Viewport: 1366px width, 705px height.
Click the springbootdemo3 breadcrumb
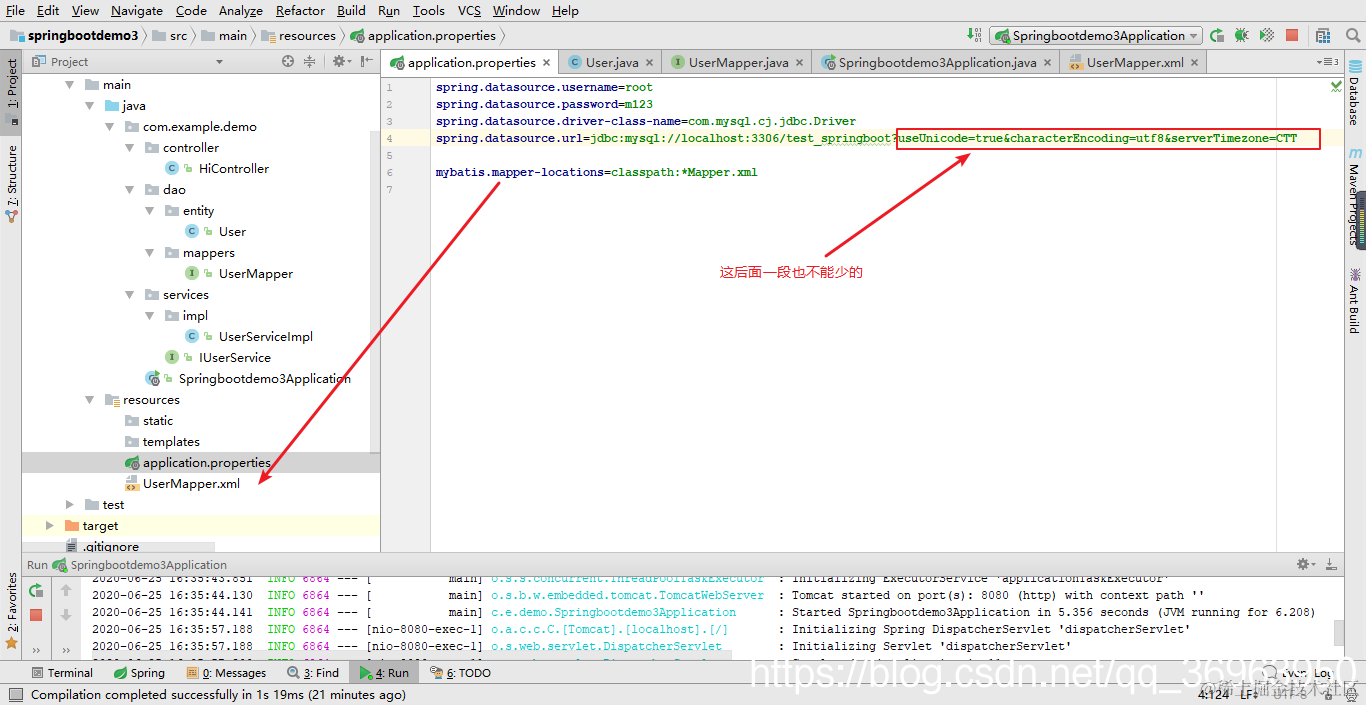75,35
